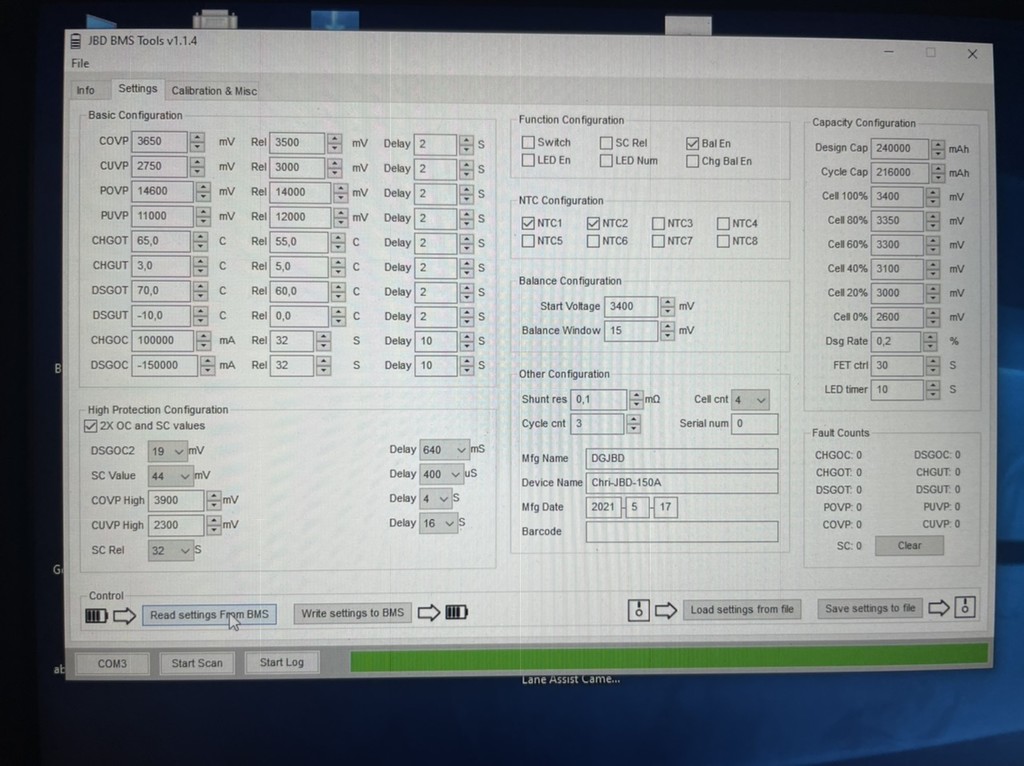Toggle the Switch checkbox
This screenshot has height=766, width=1024.
pyautogui.click(x=528, y=142)
